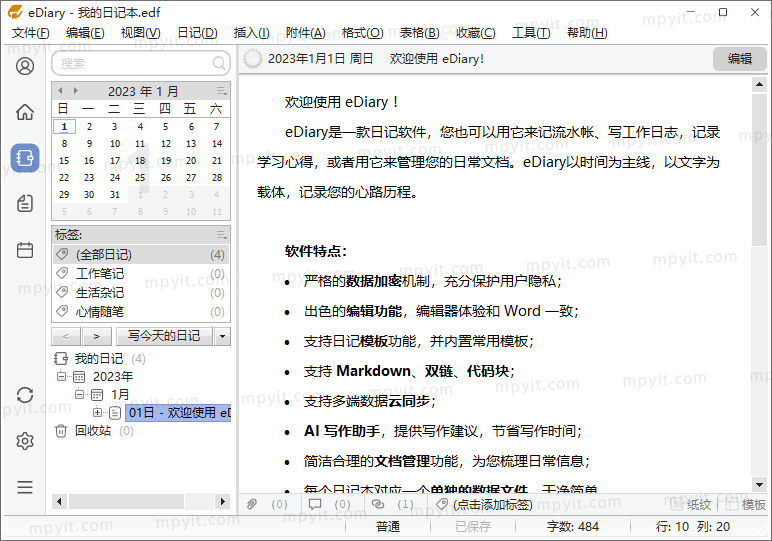The image size is (772, 541).
Task: Select calendar day 15
Action: click(x=64, y=160)
